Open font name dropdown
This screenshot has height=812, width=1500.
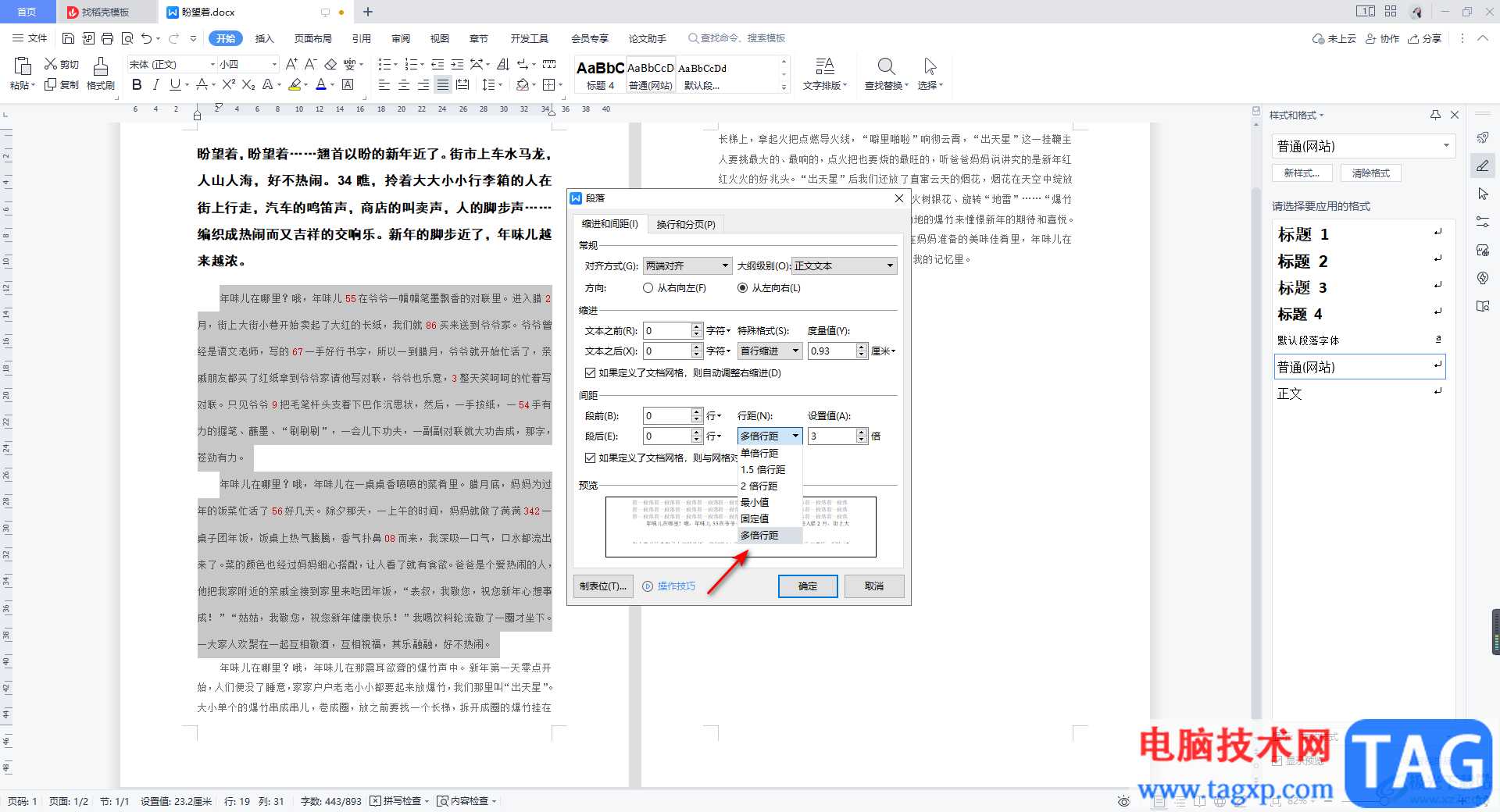point(212,64)
